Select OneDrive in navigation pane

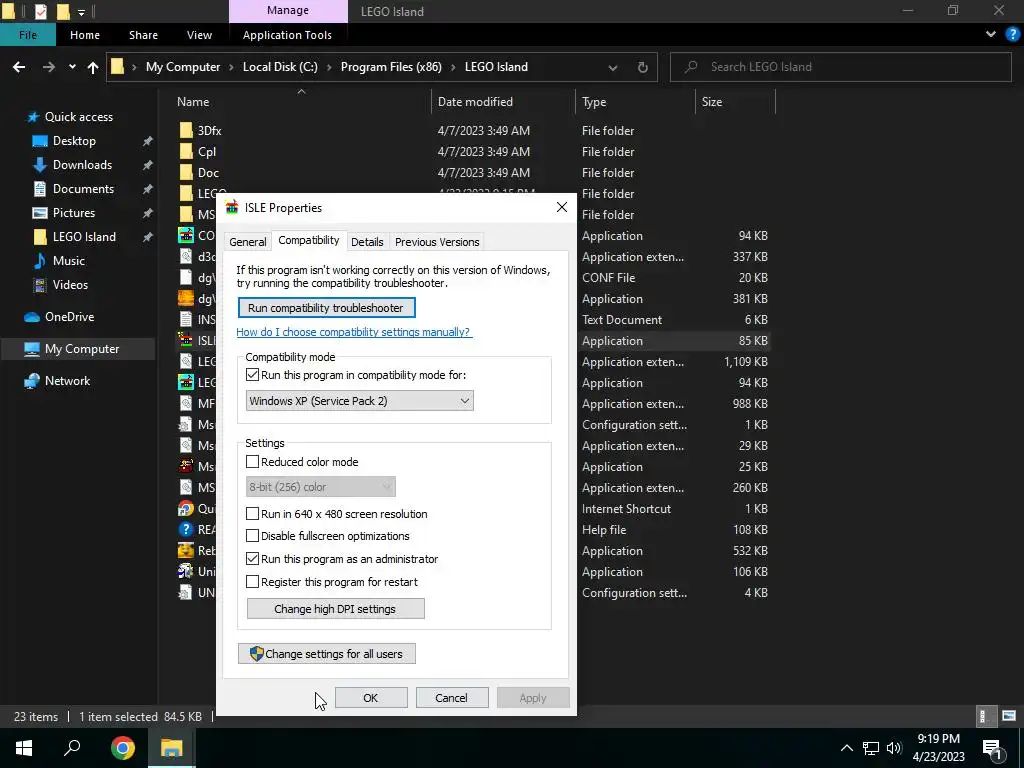pos(69,317)
